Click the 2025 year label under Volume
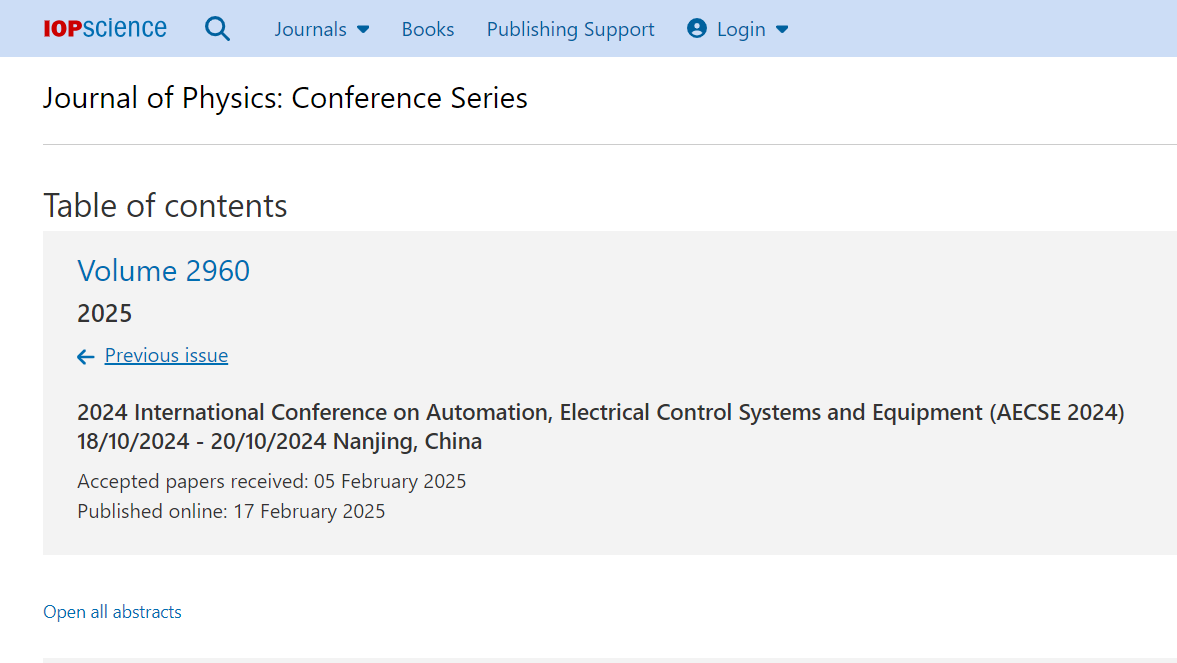1177x663 pixels. click(x=105, y=313)
